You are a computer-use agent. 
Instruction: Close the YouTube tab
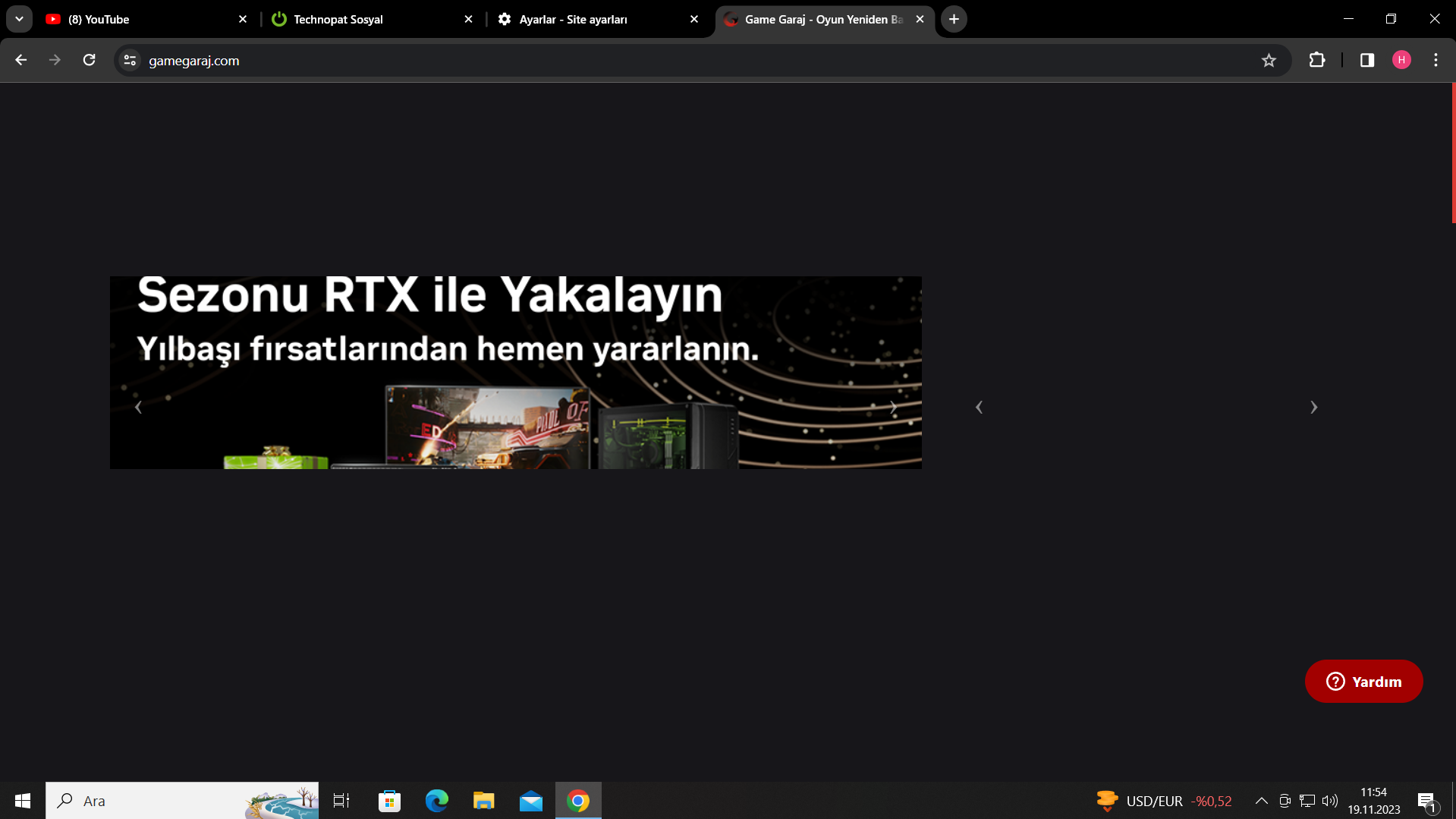243,19
